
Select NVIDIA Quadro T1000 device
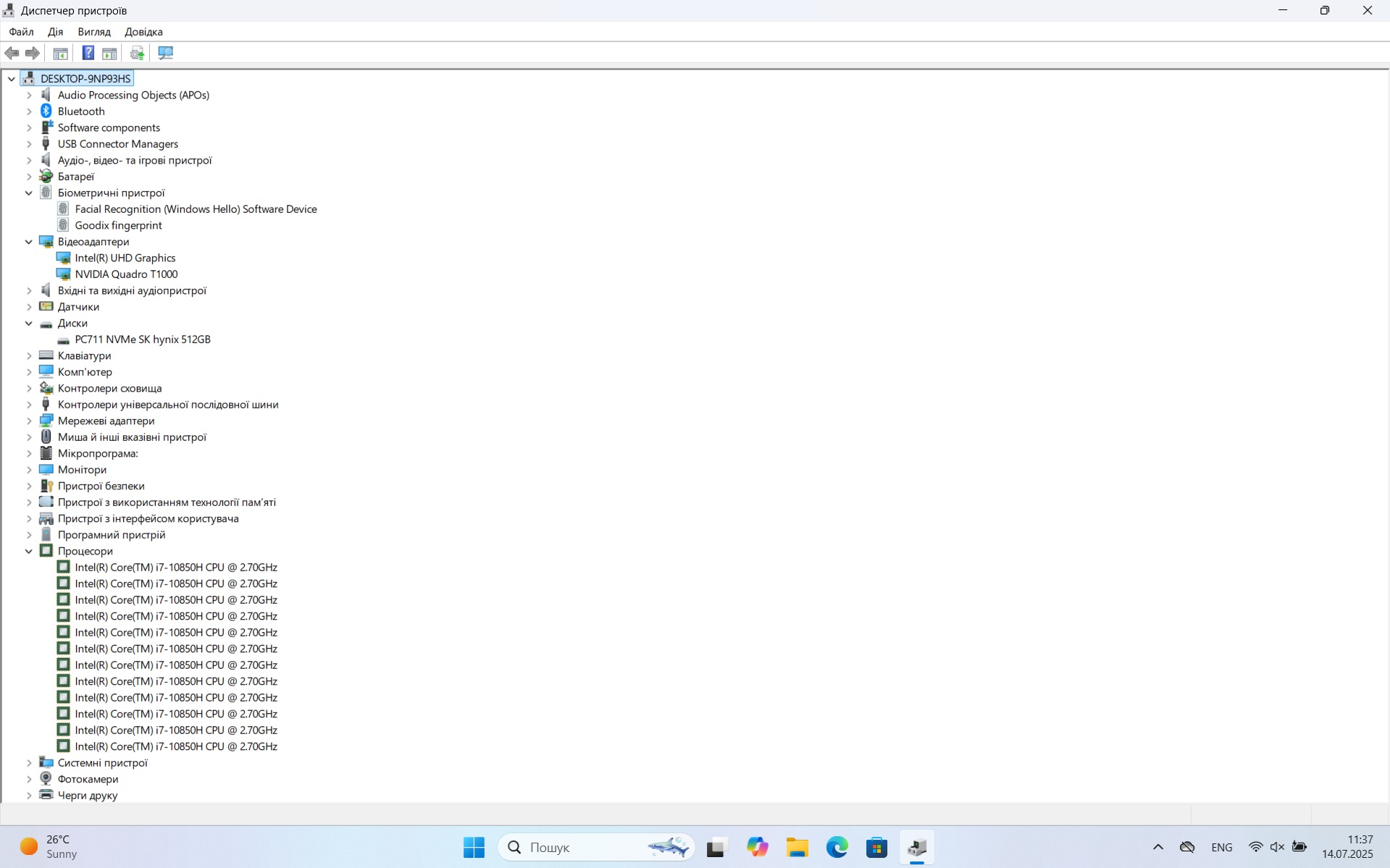click(126, 274)
